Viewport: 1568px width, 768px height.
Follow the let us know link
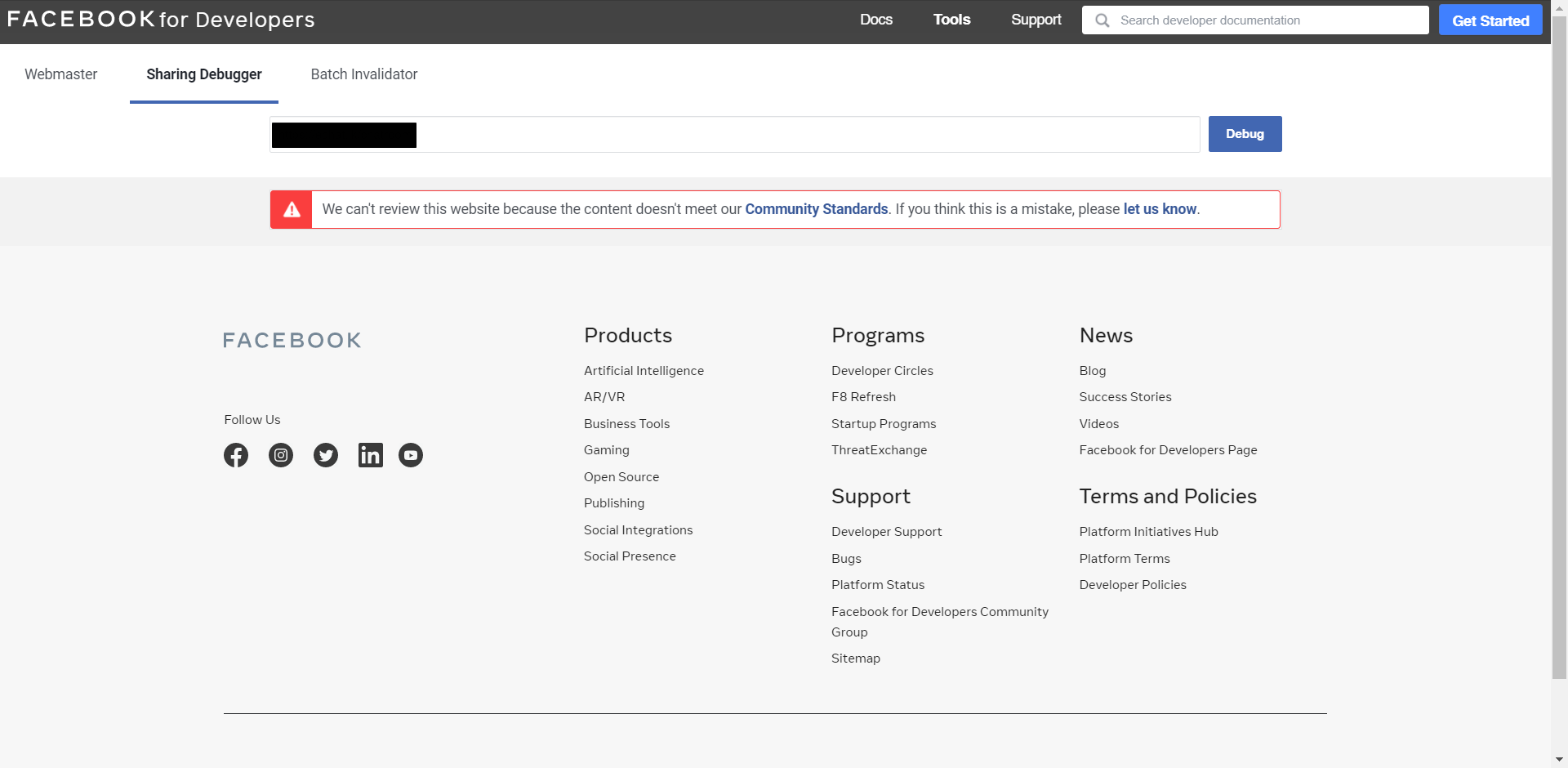tap(1160, 209)
